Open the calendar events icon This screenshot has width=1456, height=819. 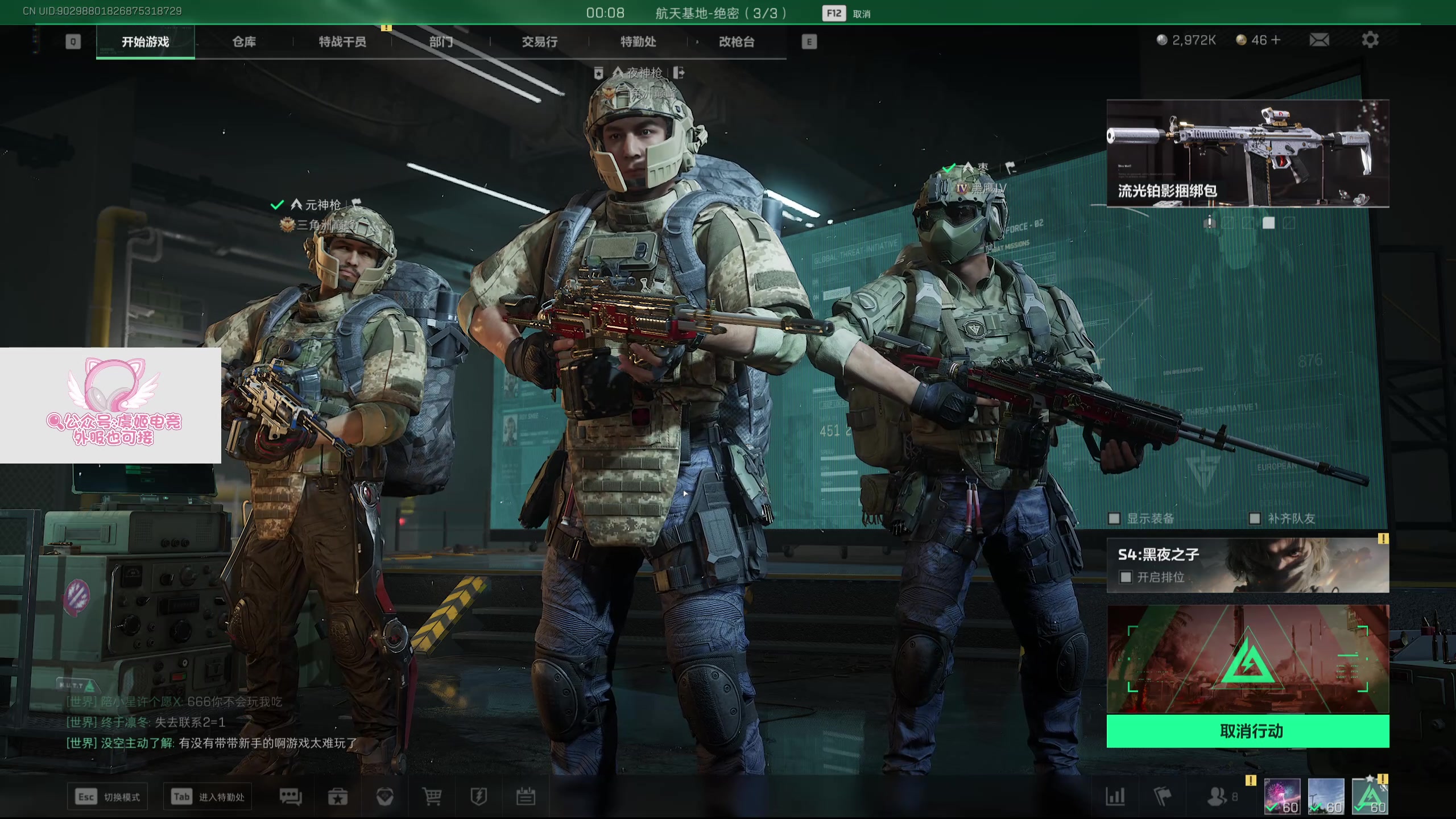coord(526,797)
